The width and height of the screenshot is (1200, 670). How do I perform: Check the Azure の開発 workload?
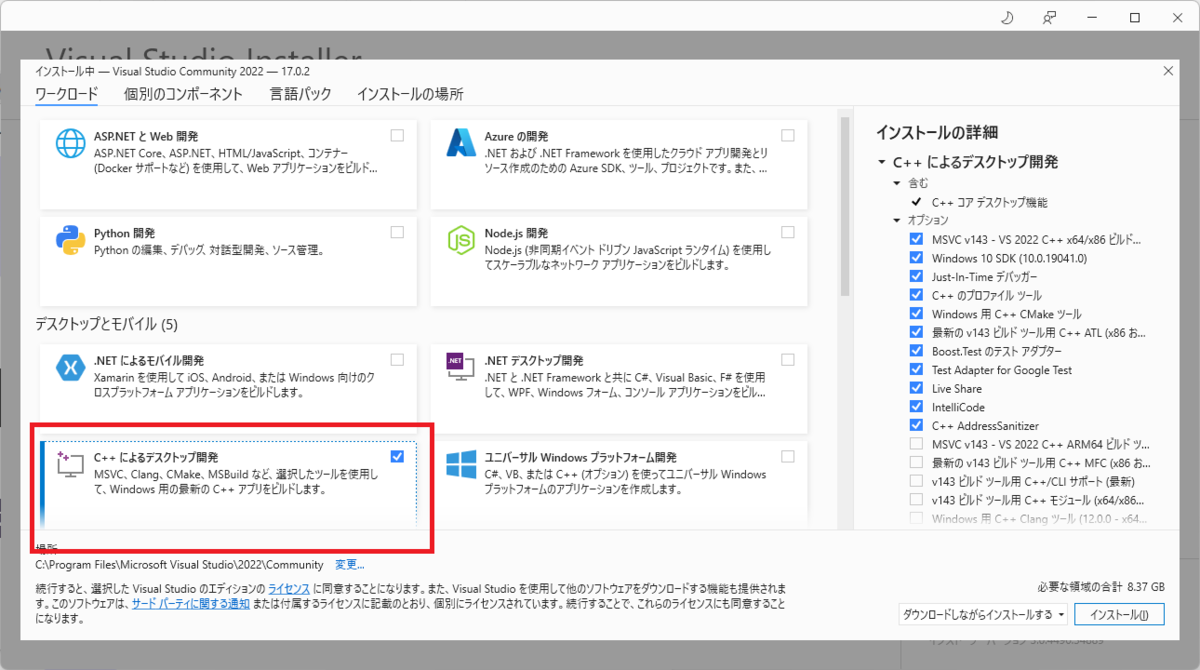click(788, 135)
